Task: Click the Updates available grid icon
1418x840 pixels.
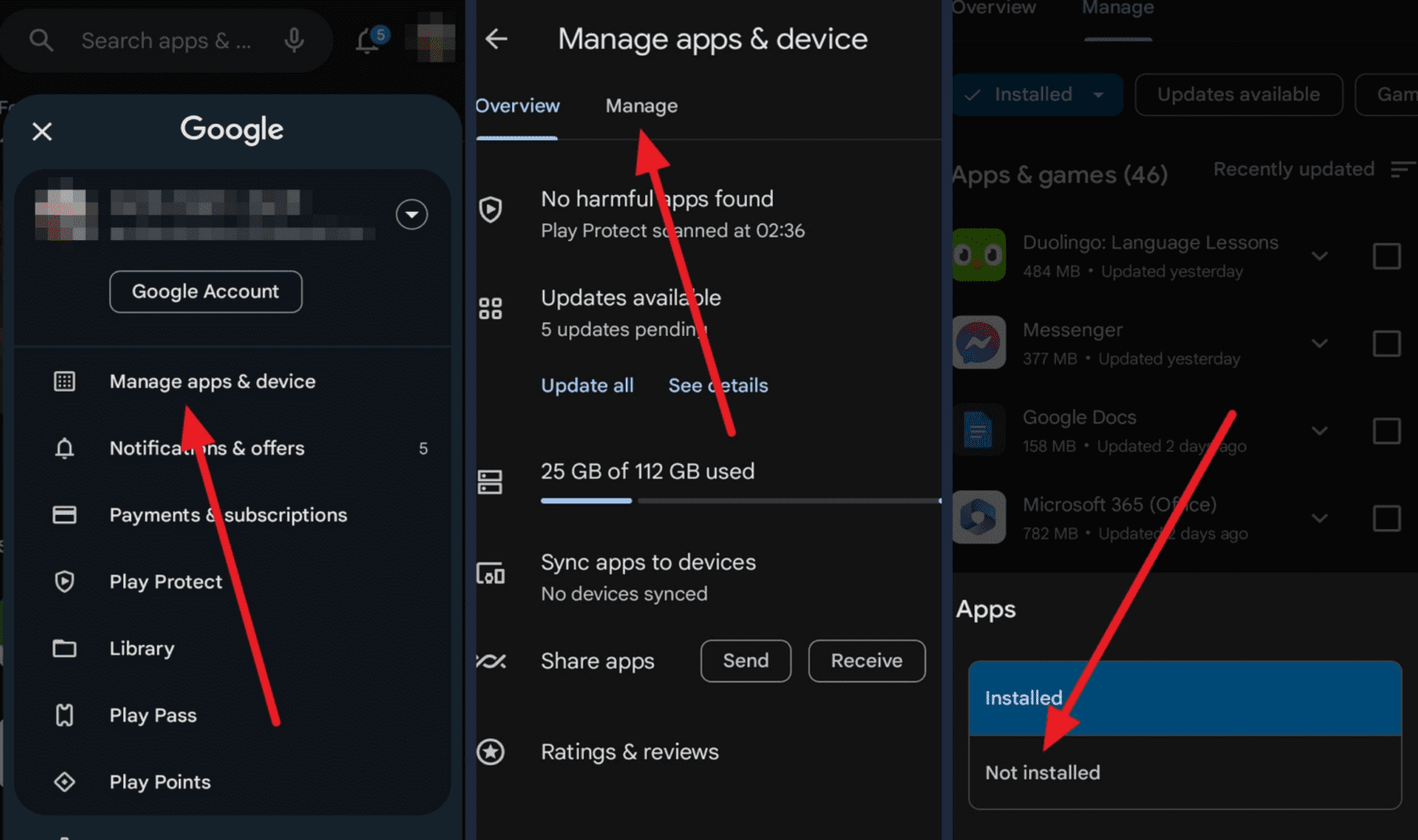Action: point(490,308)
